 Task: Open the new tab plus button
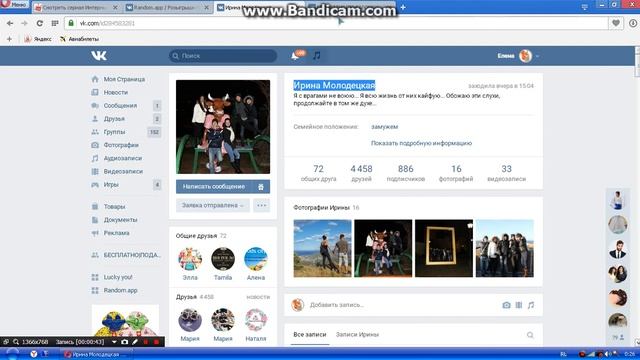point(403,7)
